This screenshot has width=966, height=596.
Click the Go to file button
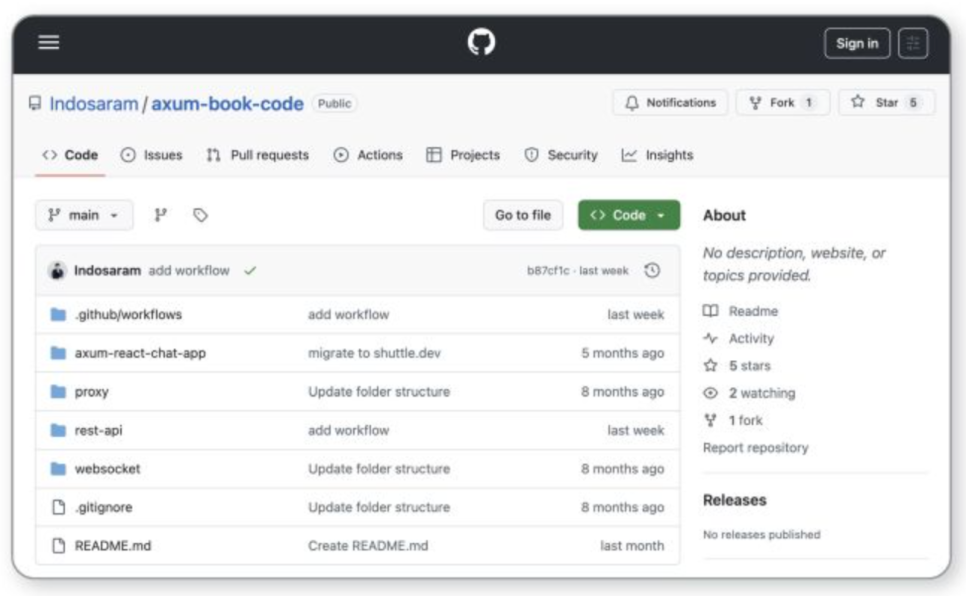[x=523, y=215]
